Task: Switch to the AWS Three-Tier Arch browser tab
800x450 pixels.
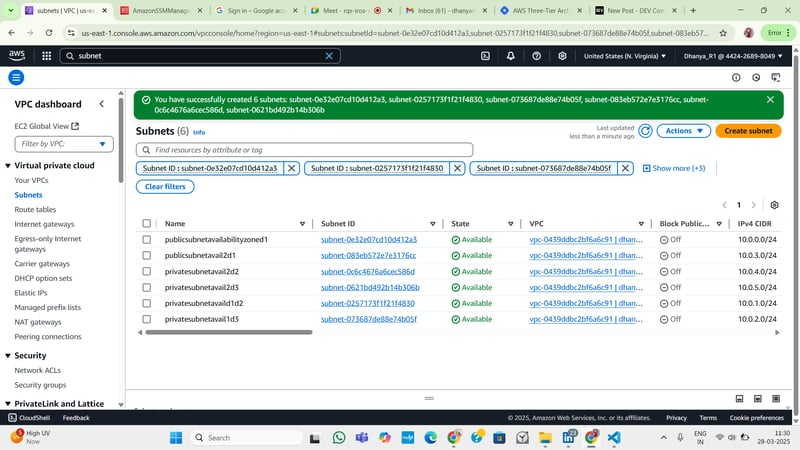Action: coord(541,10)
